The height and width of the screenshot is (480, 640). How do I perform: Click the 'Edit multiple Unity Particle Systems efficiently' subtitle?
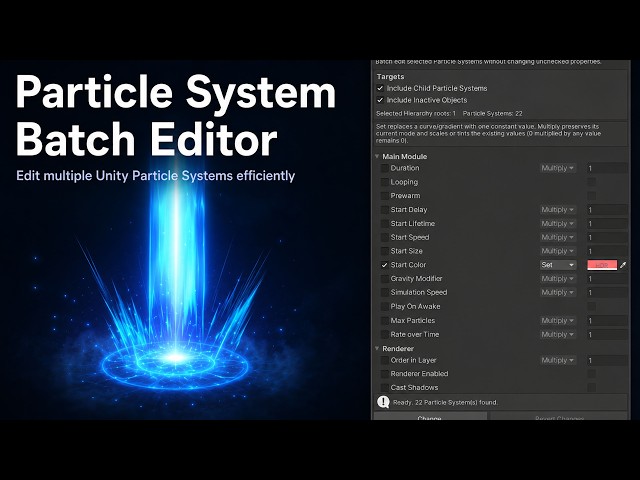(x=156, y=176)
